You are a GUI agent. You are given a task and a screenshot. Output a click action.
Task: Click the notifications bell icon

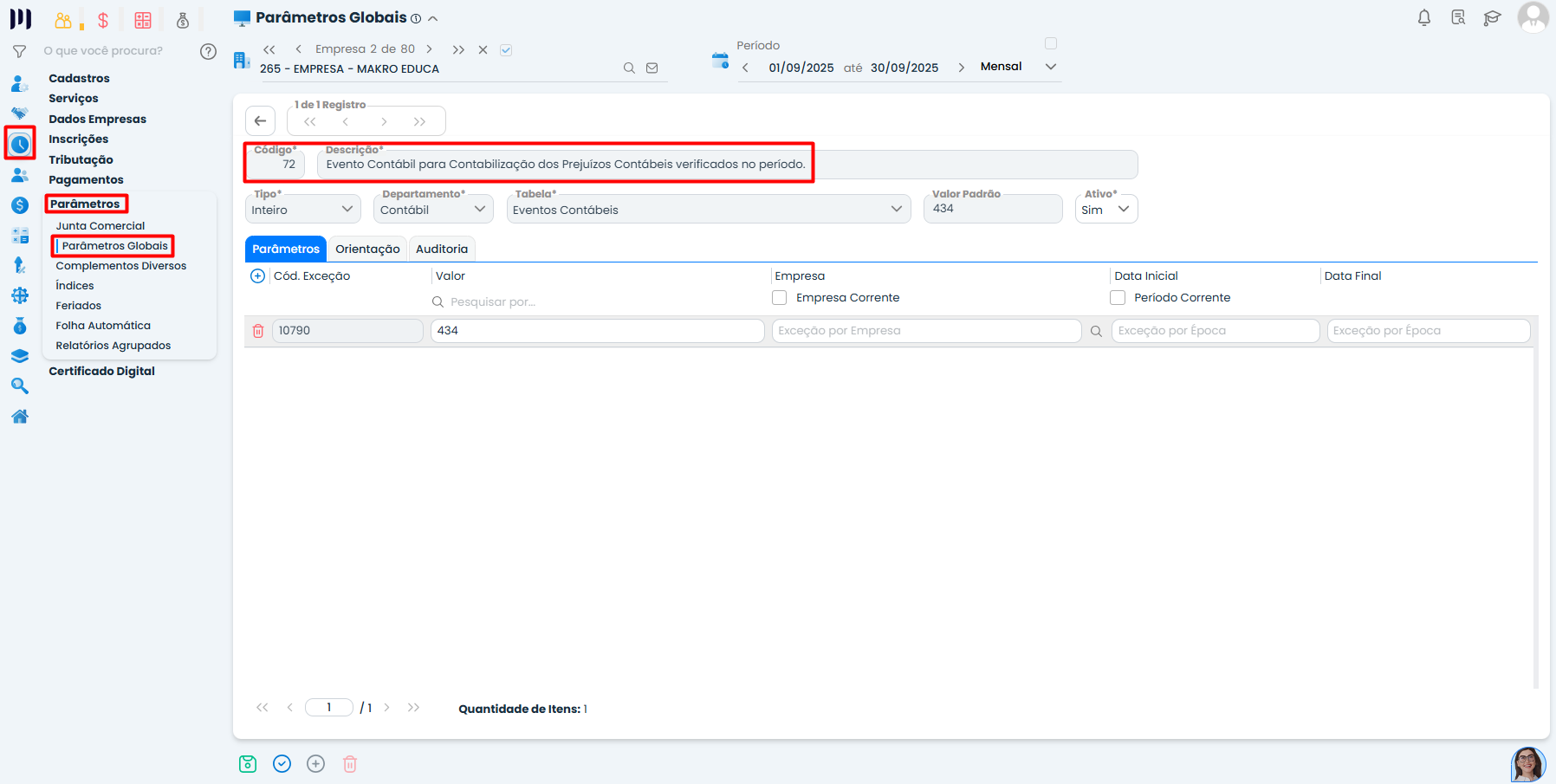(1423, 18)
